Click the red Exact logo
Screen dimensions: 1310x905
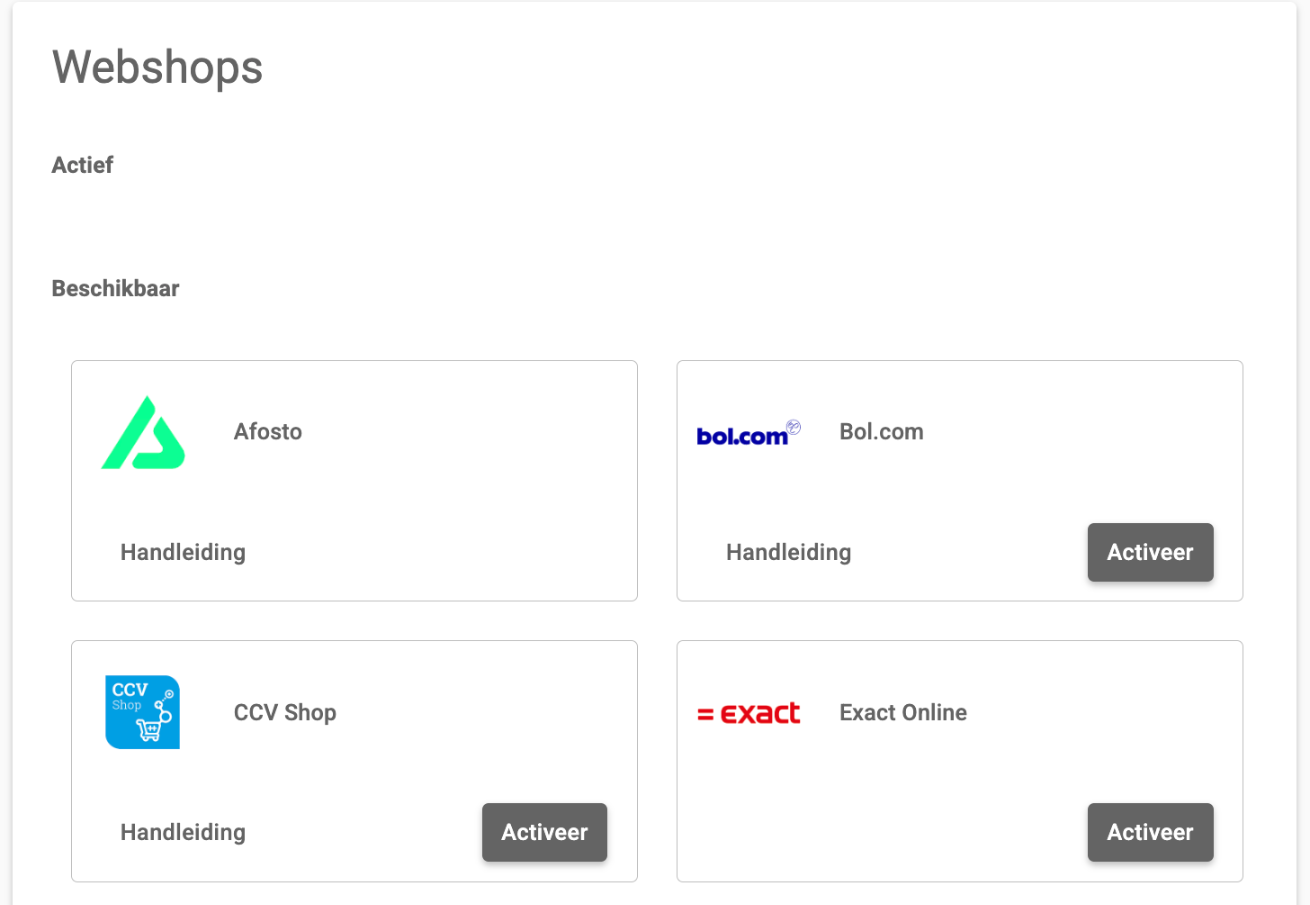coord(749,713)
